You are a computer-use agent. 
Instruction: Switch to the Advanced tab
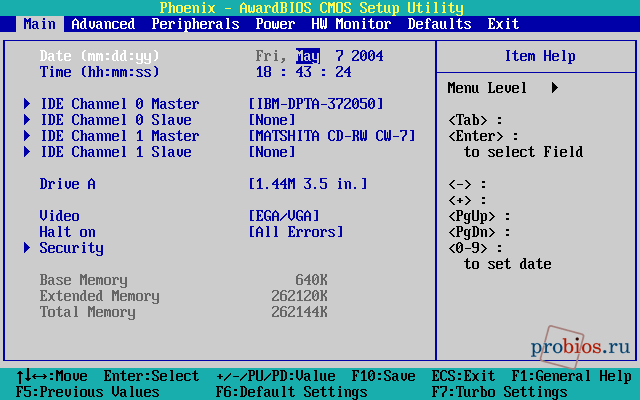tap(103, 24)
